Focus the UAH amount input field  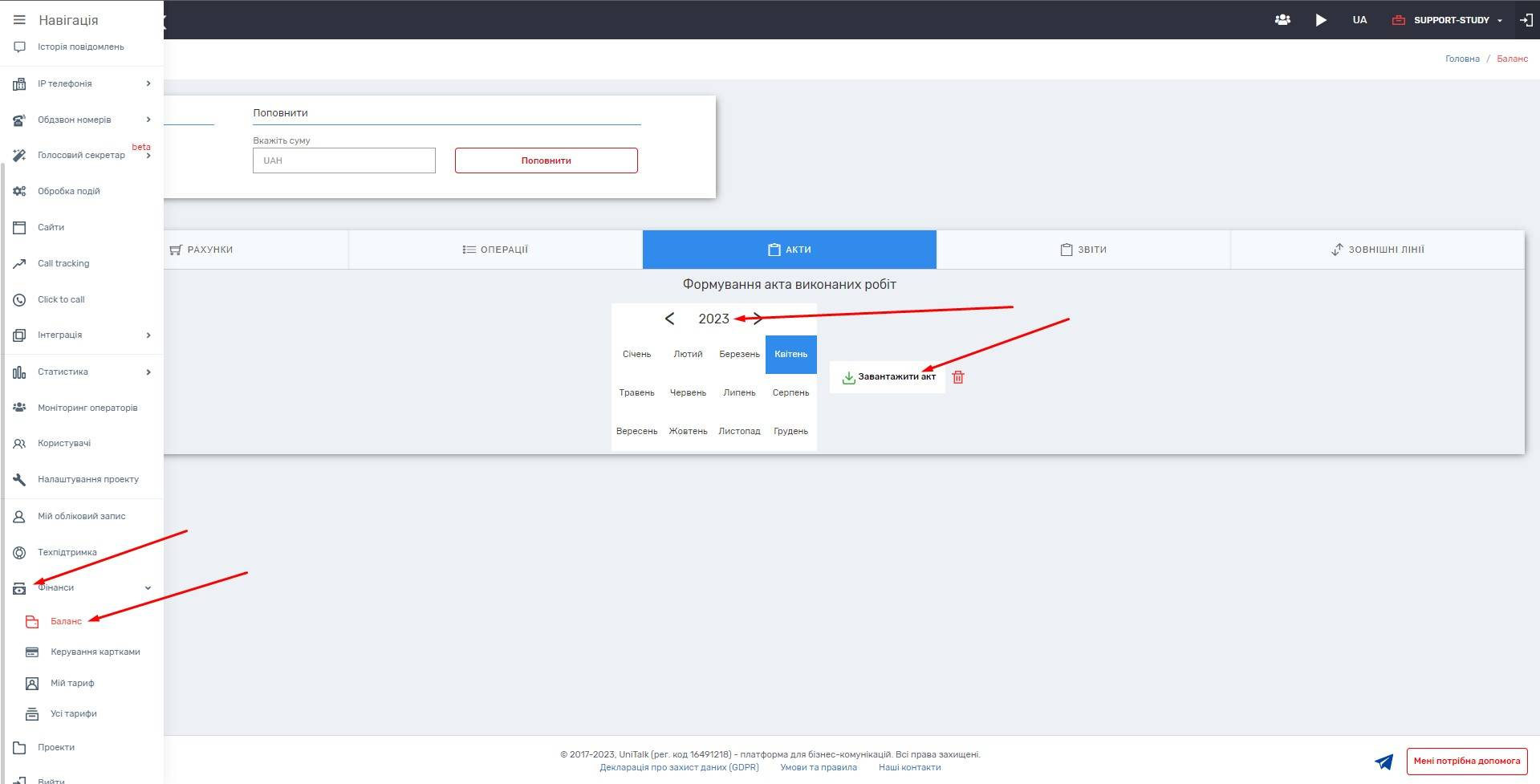coord(343,160)
